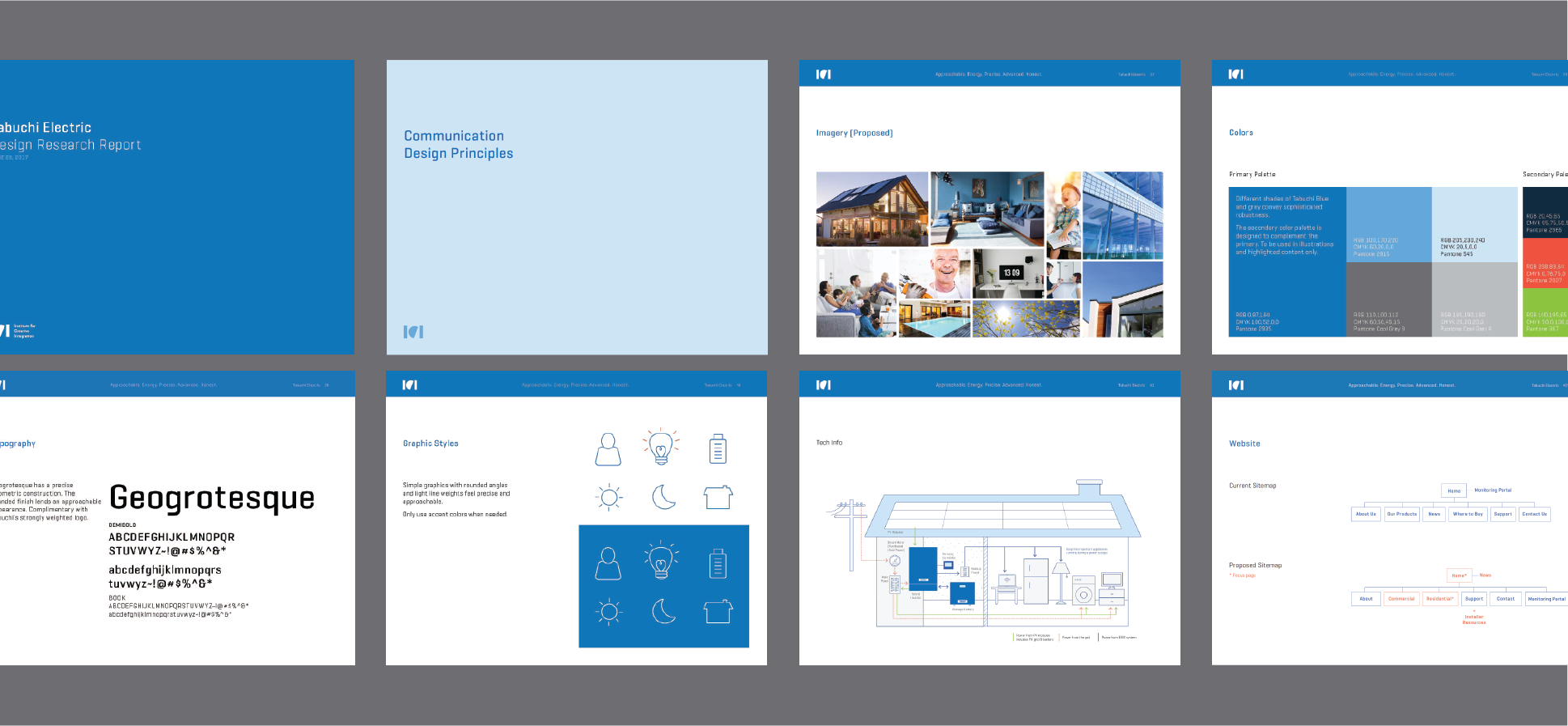Click the News box in Current Sitemap
Screen dimensions: 1568x726
[1435, 514]
